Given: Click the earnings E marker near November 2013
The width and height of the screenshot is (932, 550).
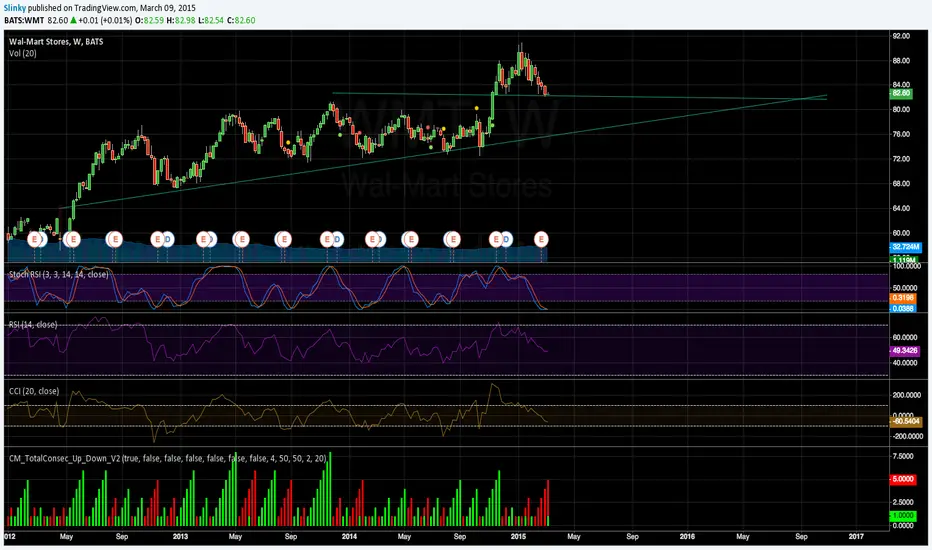Looking at the screenshot, I should point(327,239).
